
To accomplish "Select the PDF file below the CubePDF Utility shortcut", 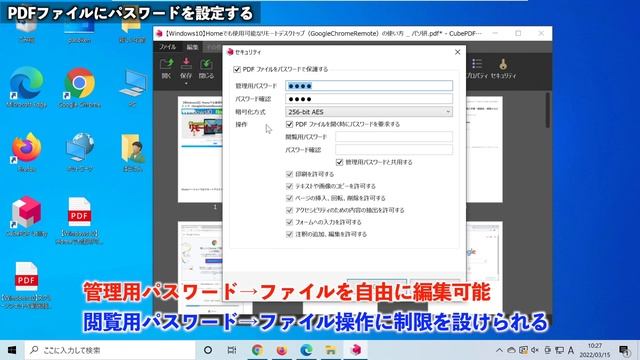I will coord(27,284).
